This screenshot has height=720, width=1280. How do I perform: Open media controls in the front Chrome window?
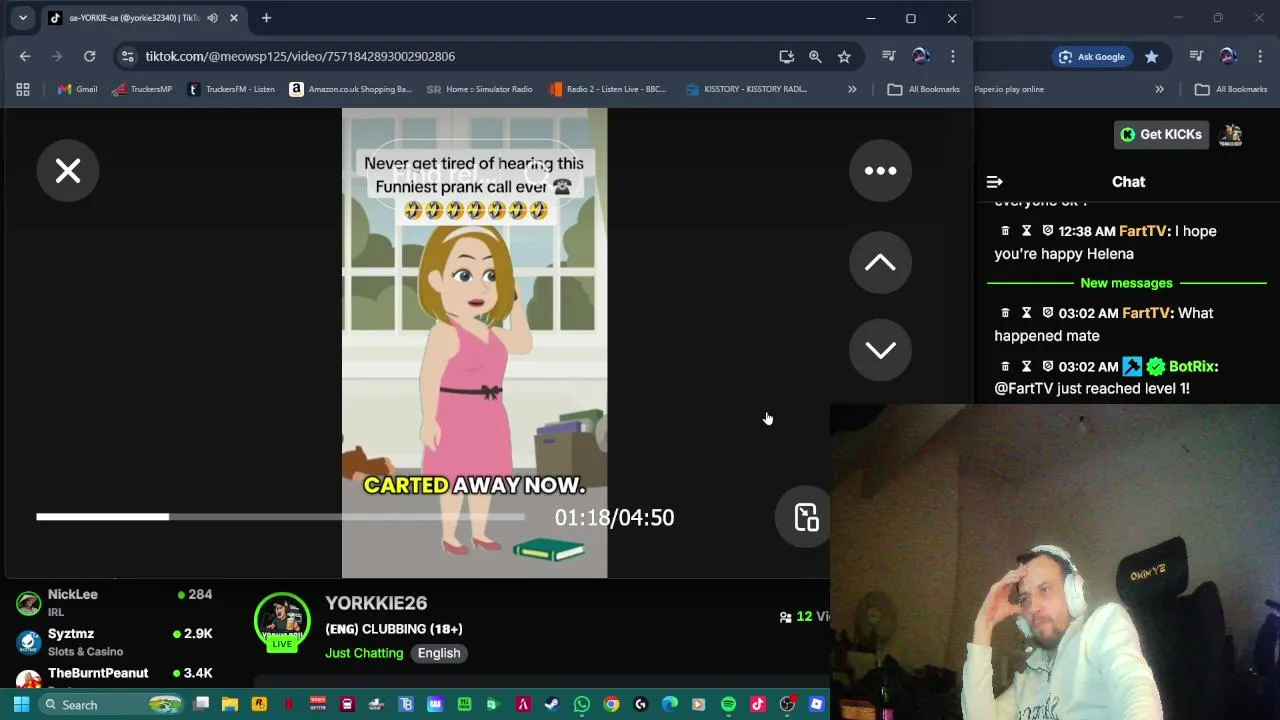click(888, 56)
